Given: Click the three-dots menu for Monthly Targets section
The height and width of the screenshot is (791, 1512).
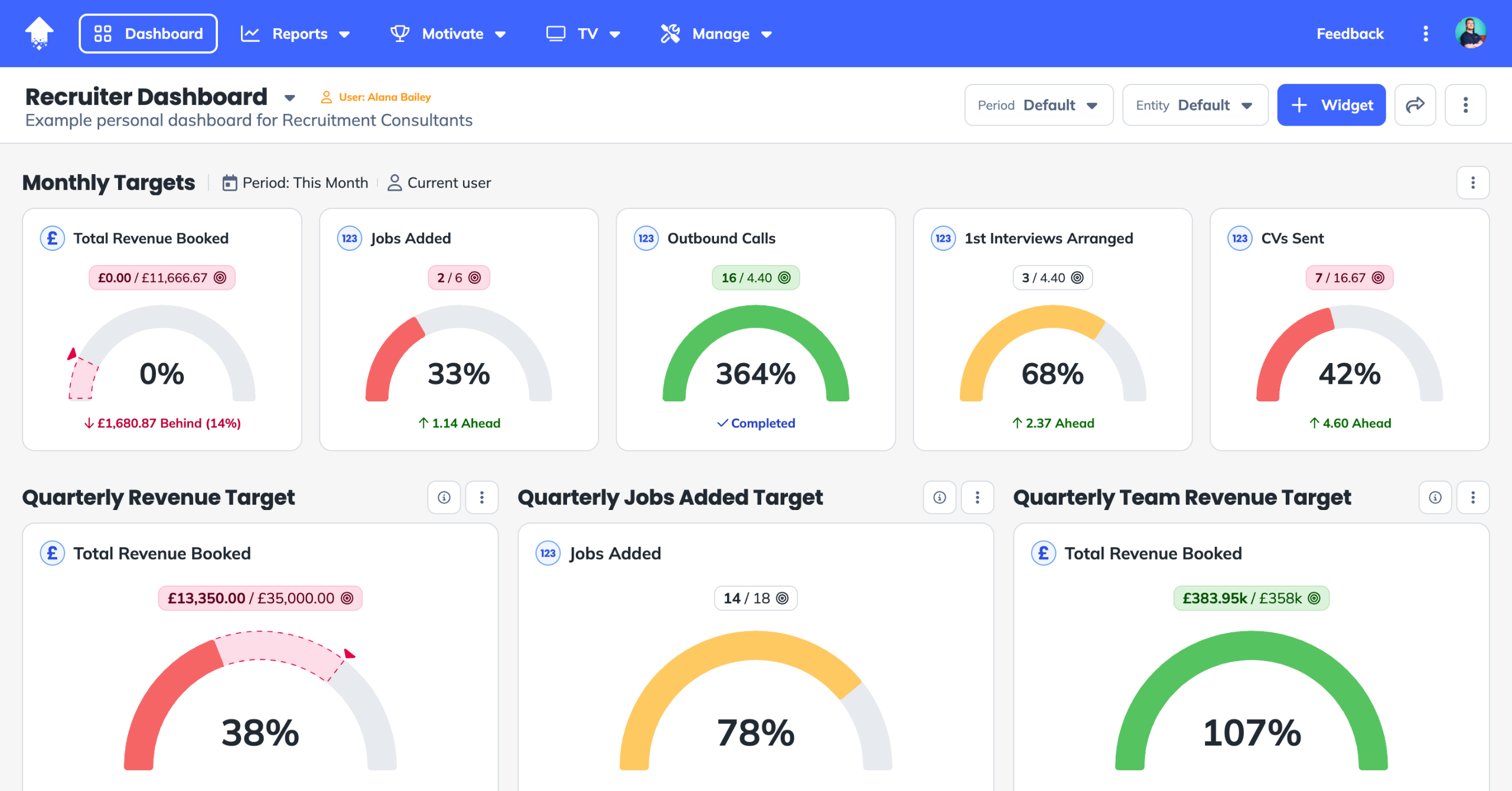Looking at the screenshot, I should (1472, 183).
